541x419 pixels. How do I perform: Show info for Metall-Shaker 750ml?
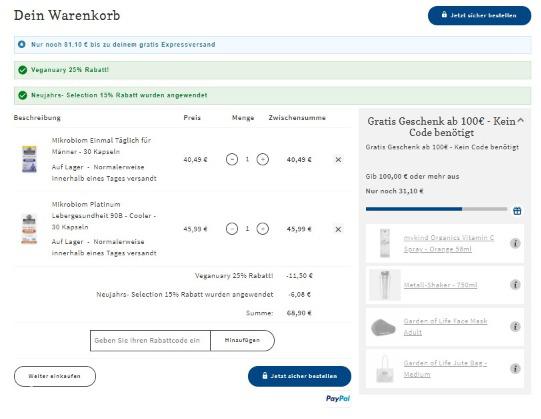coord(515,285)
